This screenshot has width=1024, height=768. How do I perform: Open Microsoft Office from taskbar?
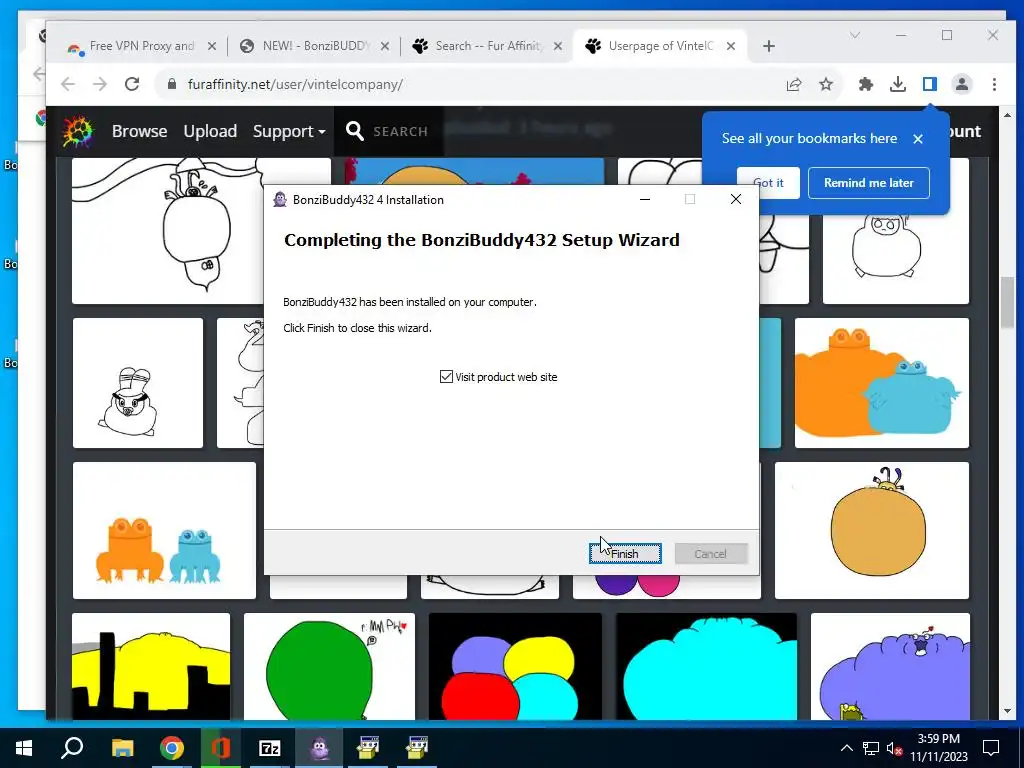(x=221, y=748)
